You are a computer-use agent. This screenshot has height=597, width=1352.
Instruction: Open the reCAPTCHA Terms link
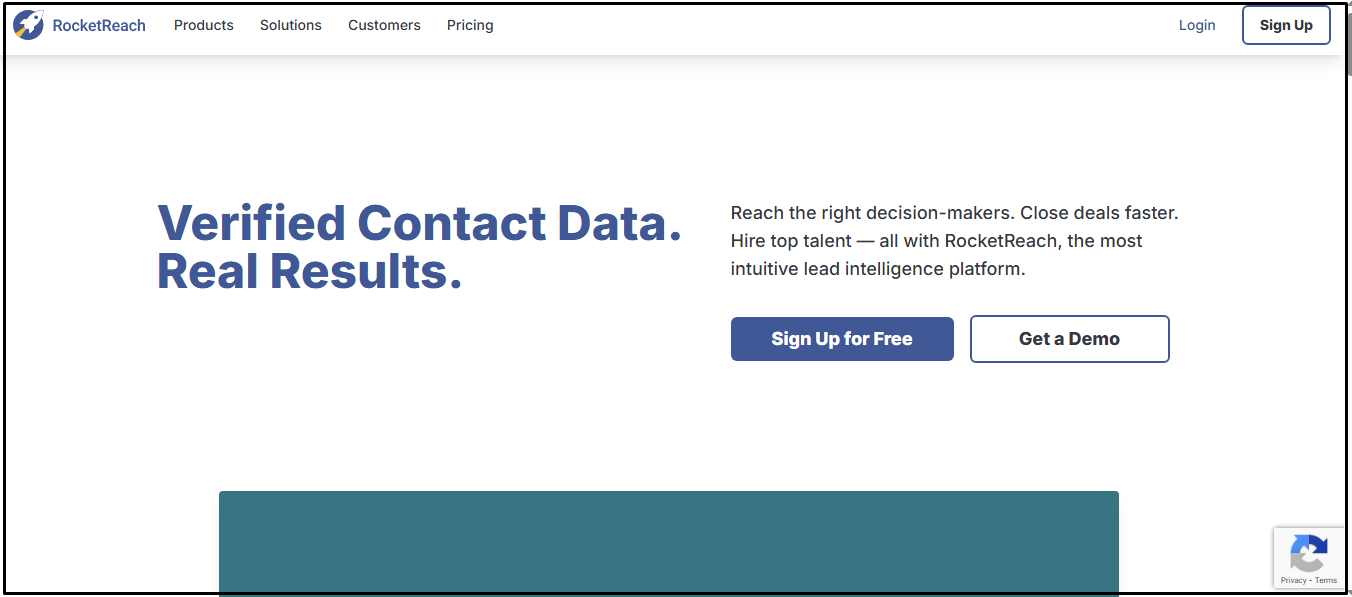tap(1326, 580)
